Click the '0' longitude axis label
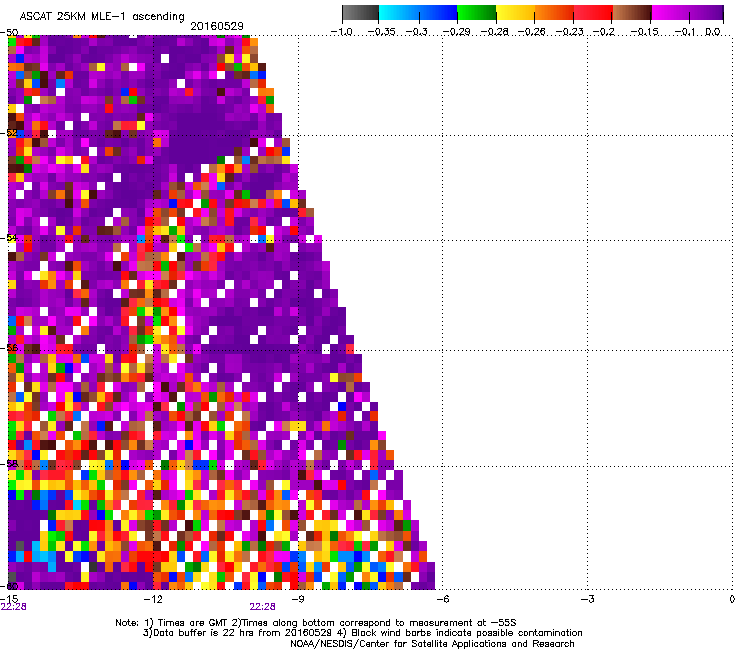This screenshot has height=650, width=740. [x=732, y=599]
